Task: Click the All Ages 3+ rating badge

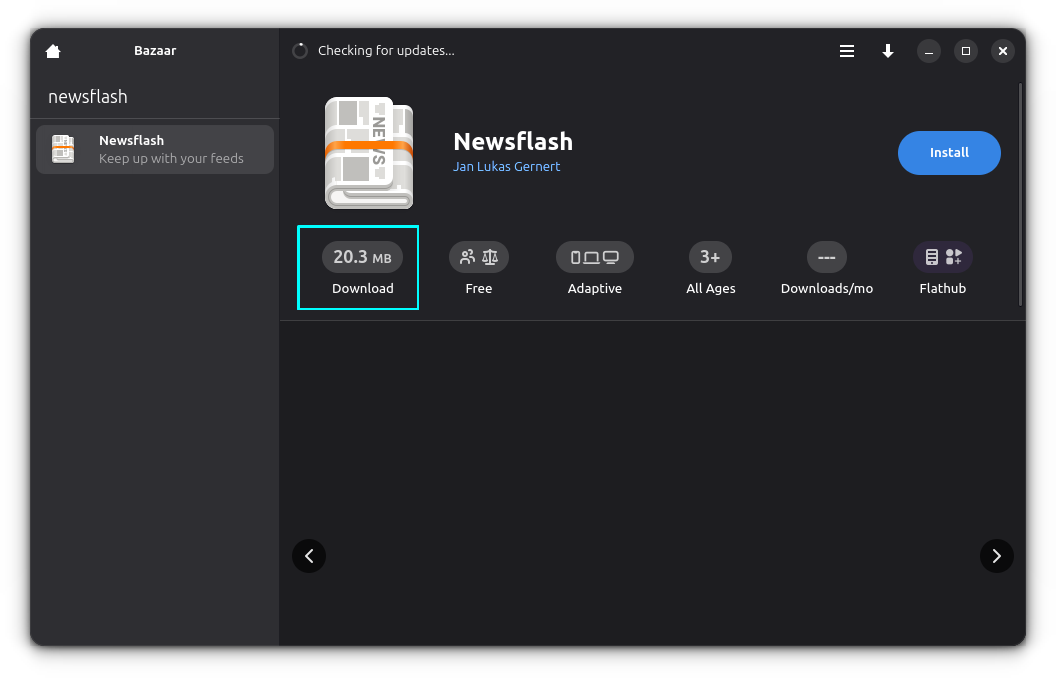Action: point(710,257)
